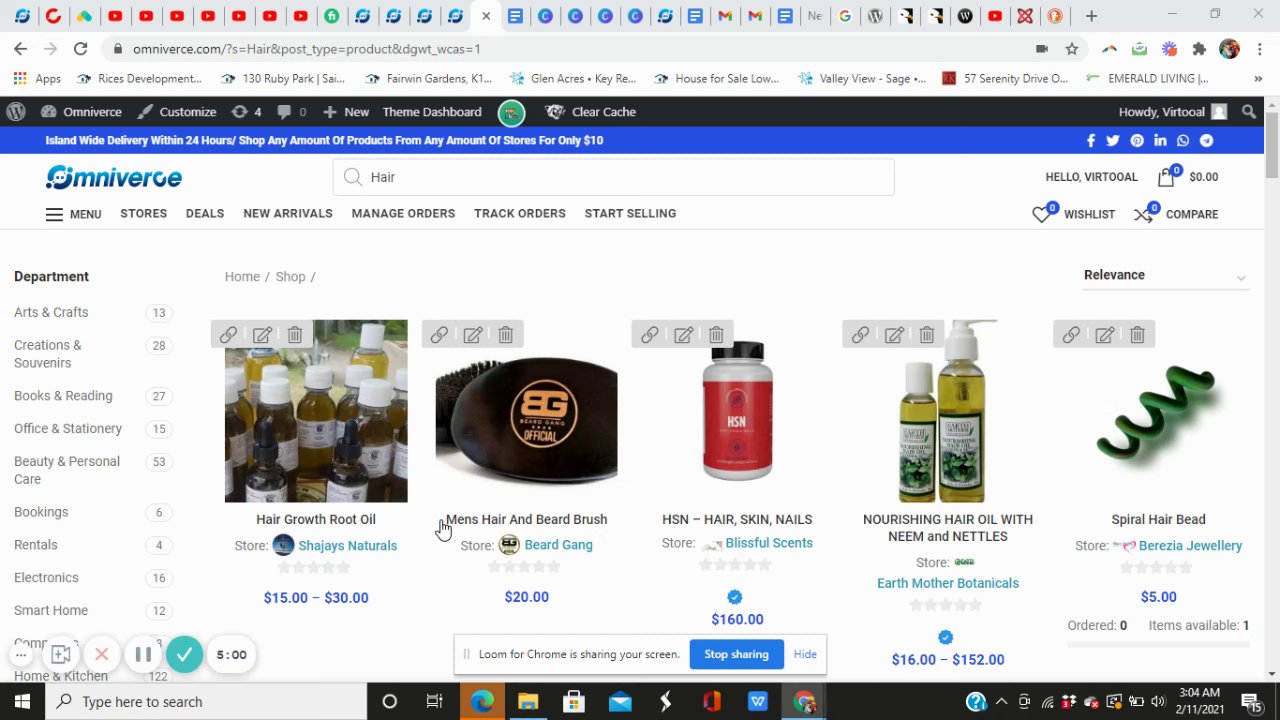
Task: Click the trash icon on Hair Growth Root Oil
Action: pyautogui.click(x=295, y=335)
